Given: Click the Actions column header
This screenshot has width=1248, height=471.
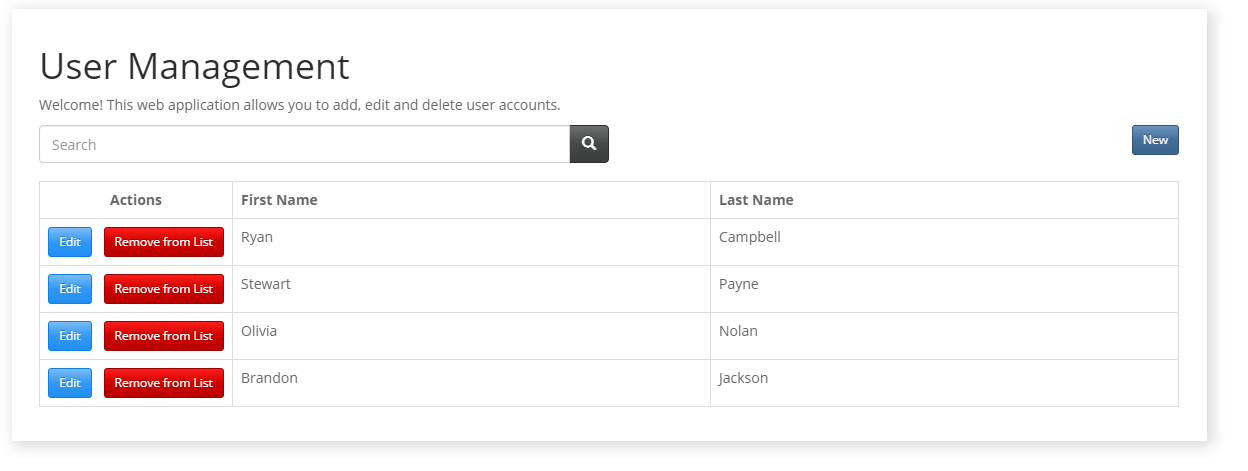Looking at the screenshot, I should (136, 200).
